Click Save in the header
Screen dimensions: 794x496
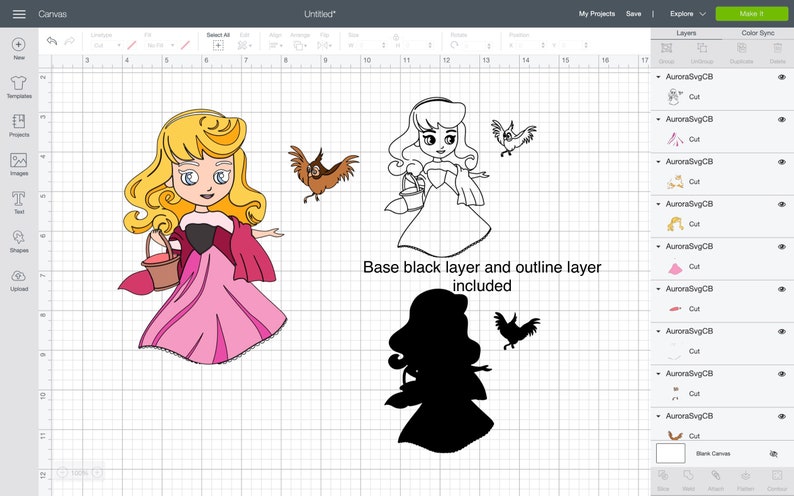(x=633, y=14)
